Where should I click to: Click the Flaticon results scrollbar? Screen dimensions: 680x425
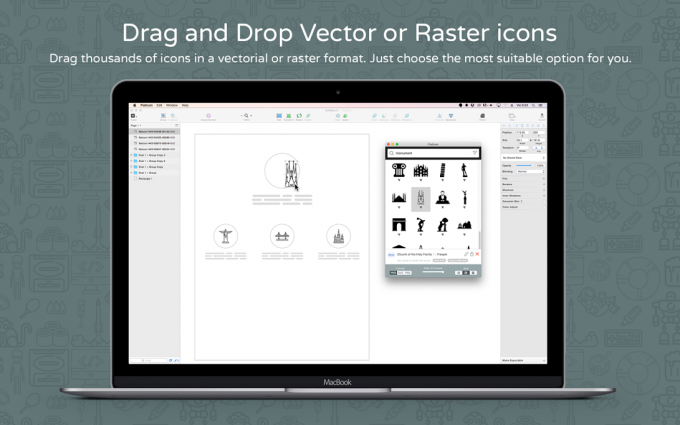click(x=479, y=239)
